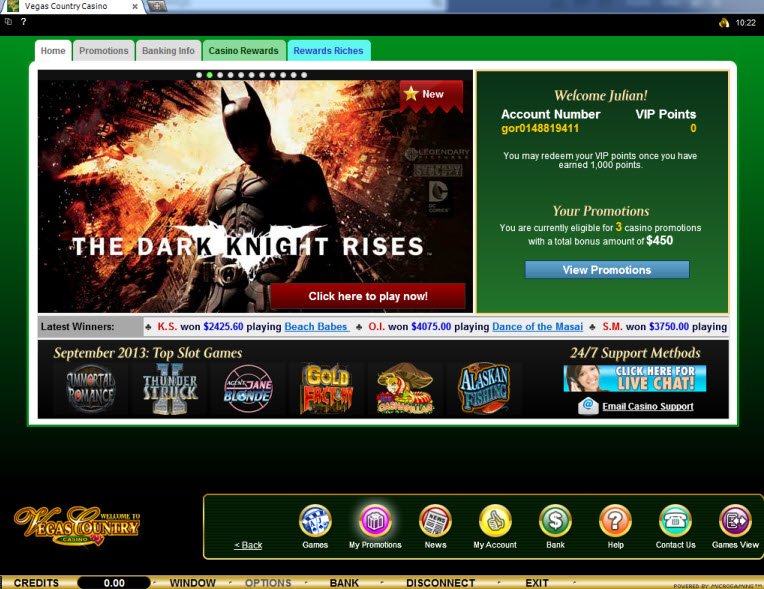Close the Vegas Country Casino browser tab

pos(135,7)
